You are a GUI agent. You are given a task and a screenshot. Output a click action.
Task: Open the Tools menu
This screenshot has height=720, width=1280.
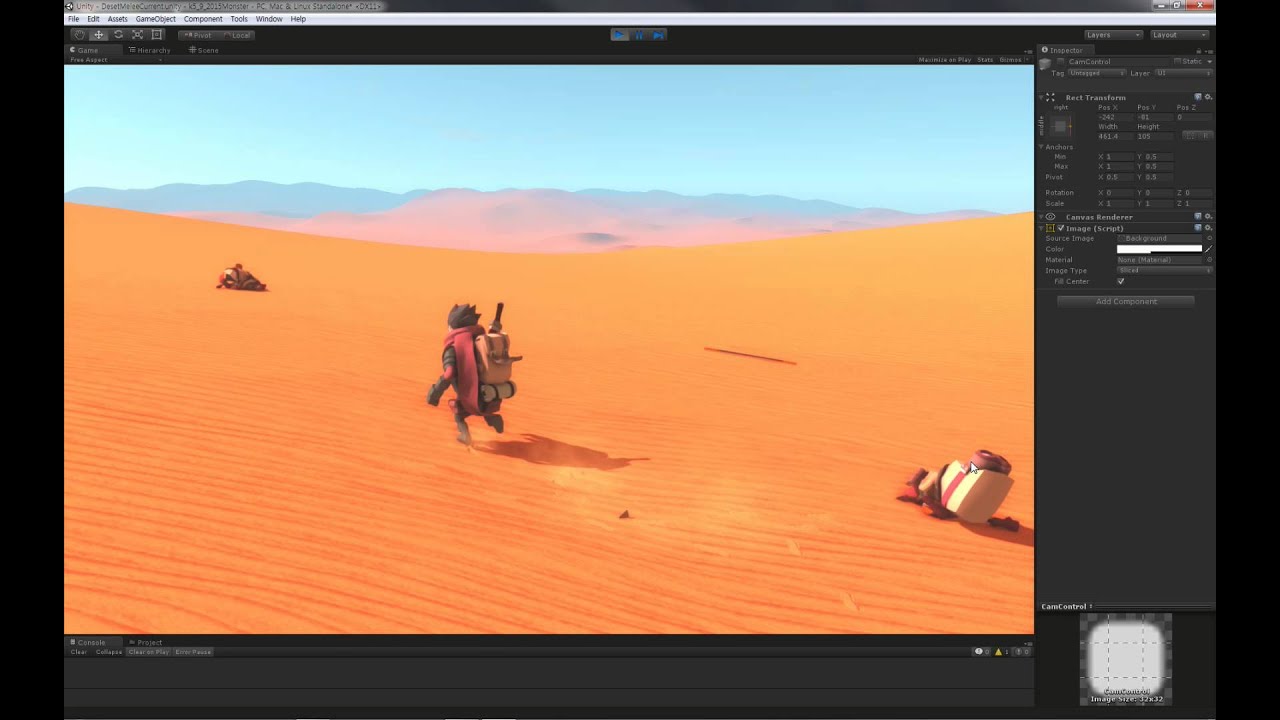(239, 19)
